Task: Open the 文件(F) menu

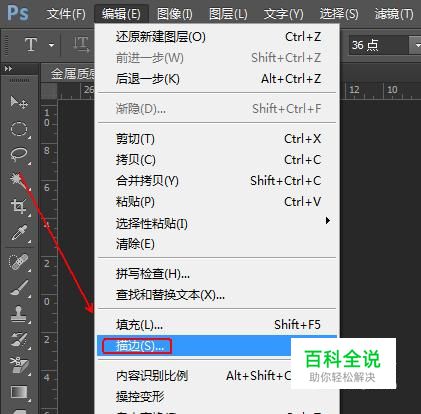Action: pyautogui.click(x=66, y=14)
